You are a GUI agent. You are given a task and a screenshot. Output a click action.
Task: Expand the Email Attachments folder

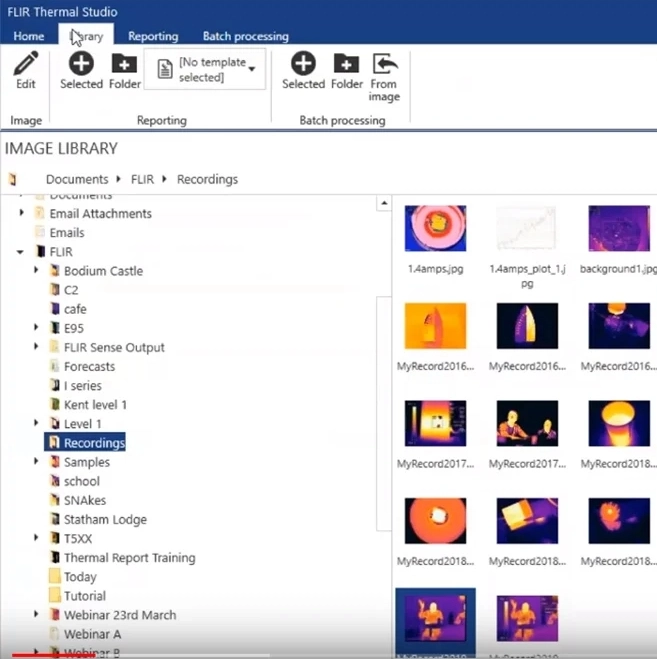coord(21,213)
